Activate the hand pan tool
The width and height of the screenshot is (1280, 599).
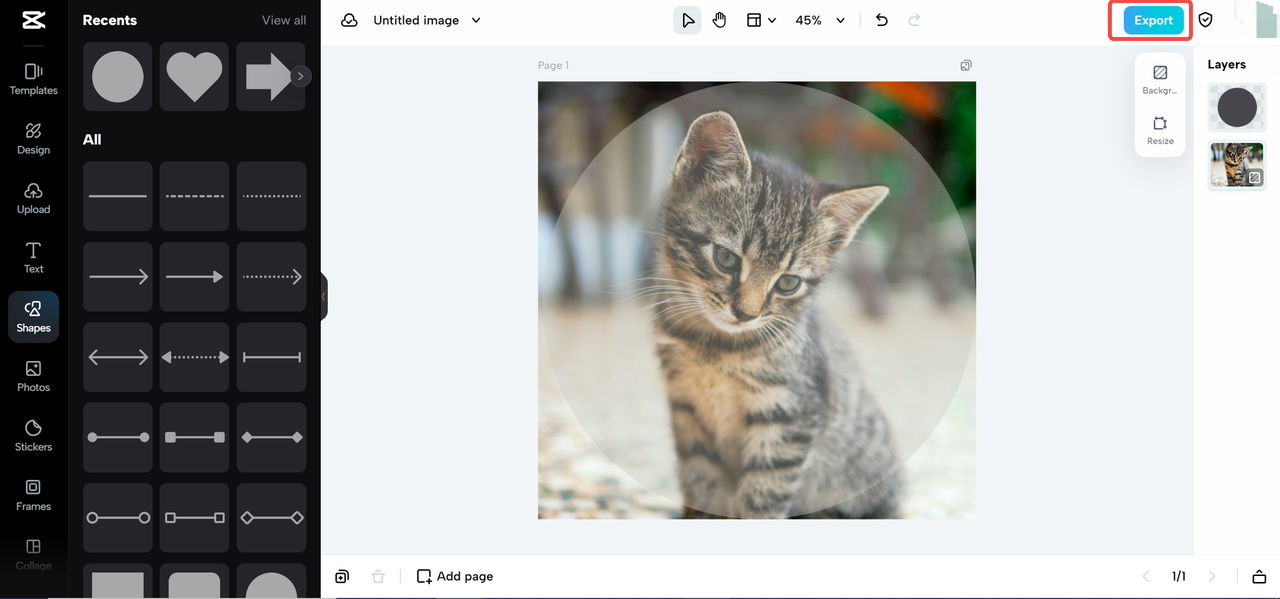coord(720,20)
